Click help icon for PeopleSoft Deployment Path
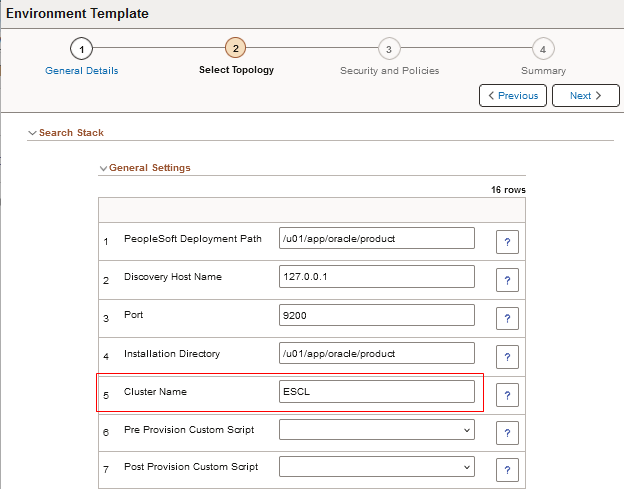624x489 pixels. (x=507, y=240)
